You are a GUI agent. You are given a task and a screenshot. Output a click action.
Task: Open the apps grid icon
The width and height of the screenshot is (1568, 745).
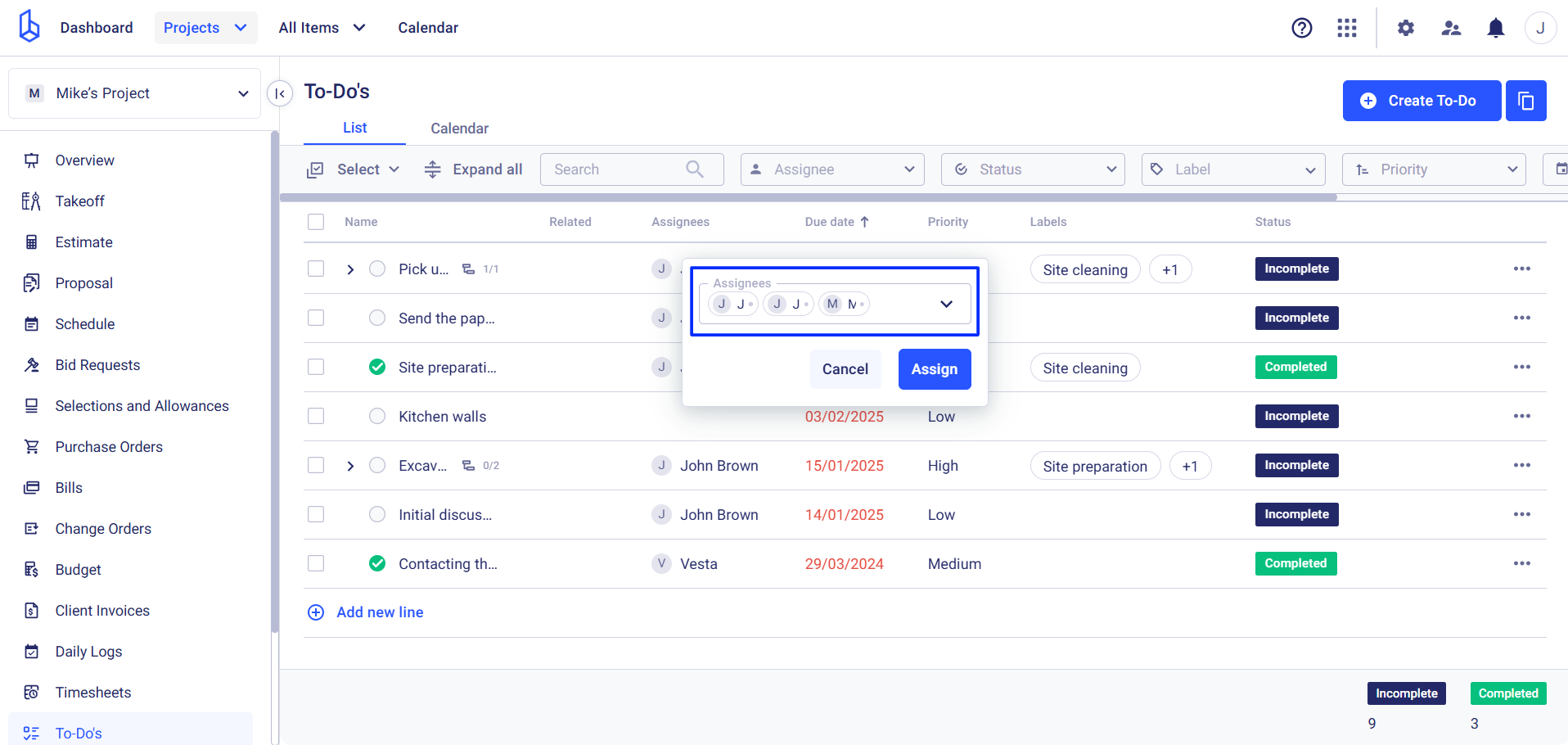[1346, 28]
